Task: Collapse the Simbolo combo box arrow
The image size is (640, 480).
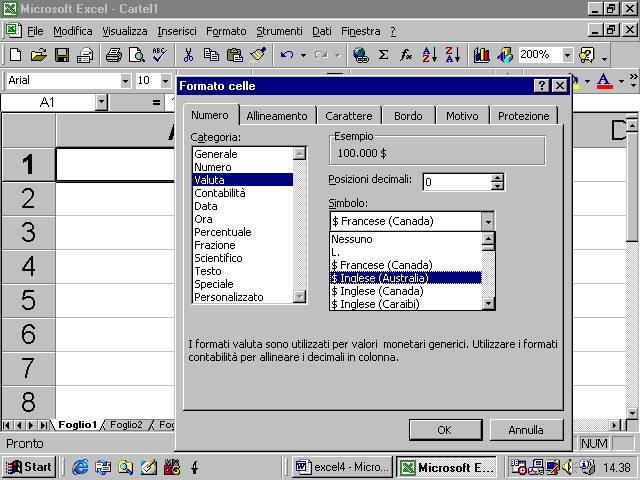Action: pyautogui.click(x=488, y=222)
